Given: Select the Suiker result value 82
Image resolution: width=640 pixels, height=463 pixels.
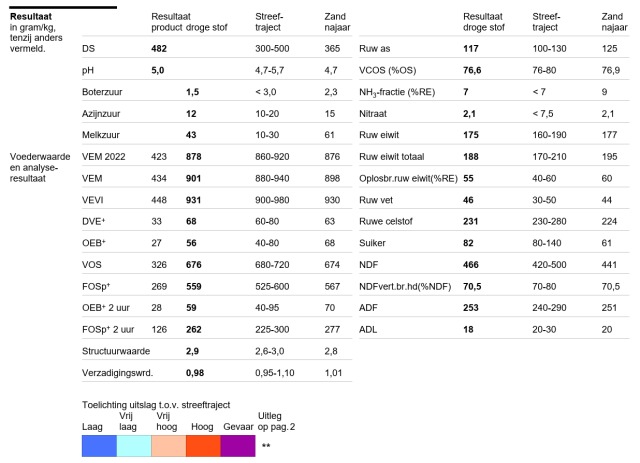Looking at the screenshot, I should [x=468, y=243].
